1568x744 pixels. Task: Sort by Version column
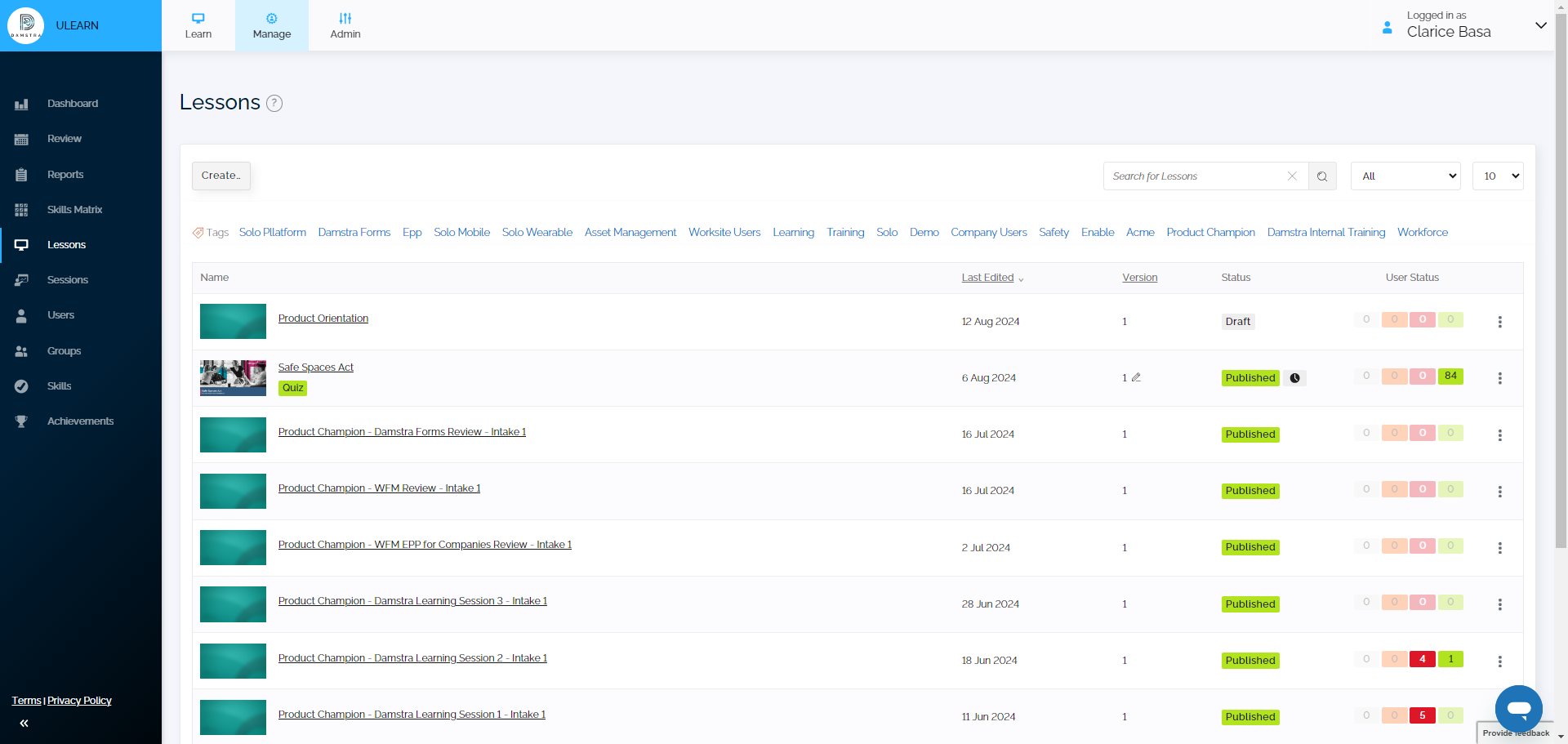click(x=1139, y=278)
